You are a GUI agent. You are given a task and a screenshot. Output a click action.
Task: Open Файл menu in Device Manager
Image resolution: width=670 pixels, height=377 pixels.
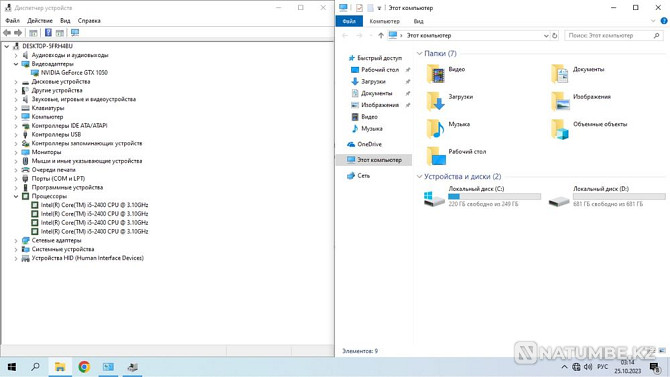pyautogui.click(x=12, y=21)
